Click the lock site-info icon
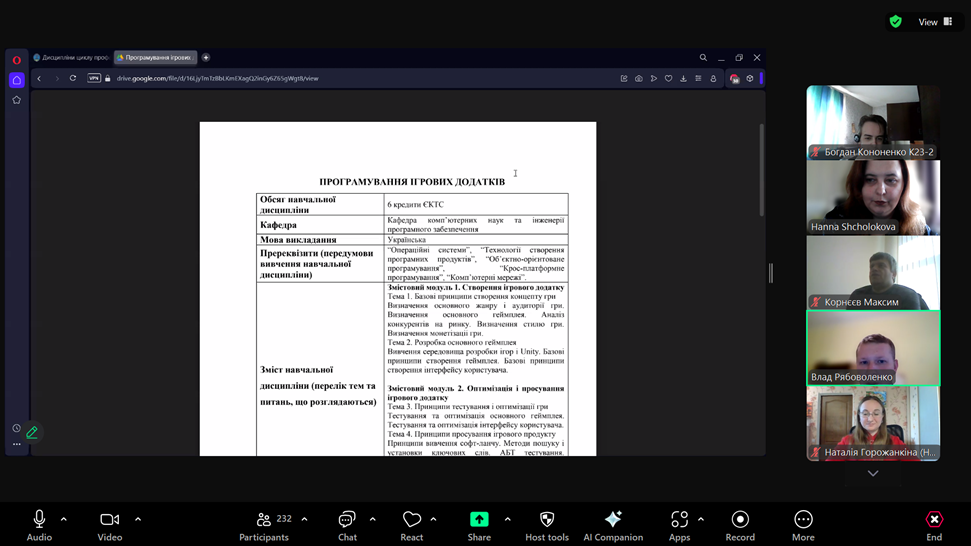 pyautogui.click(x=108, y=79)
